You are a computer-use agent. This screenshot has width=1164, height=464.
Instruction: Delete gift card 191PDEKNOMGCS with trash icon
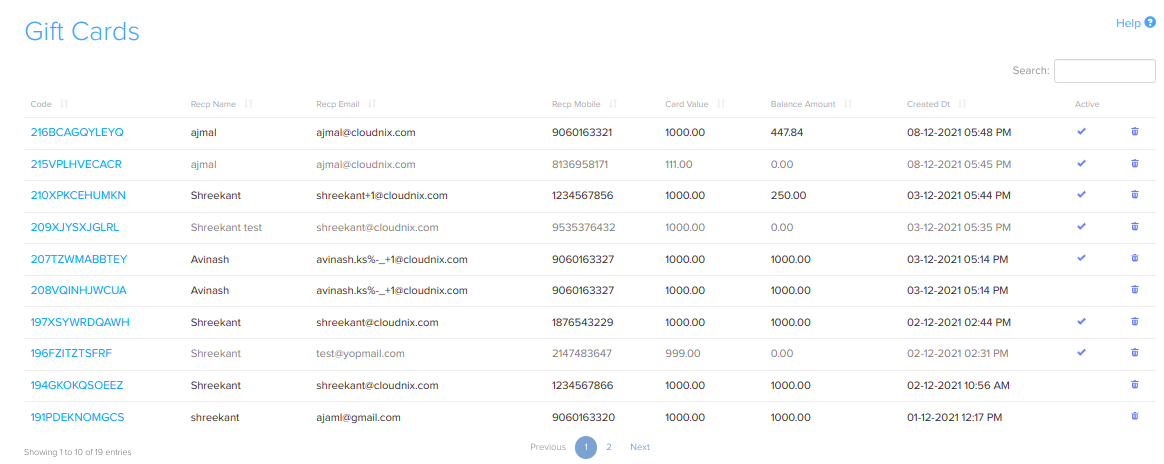(x=1134, y=416)
